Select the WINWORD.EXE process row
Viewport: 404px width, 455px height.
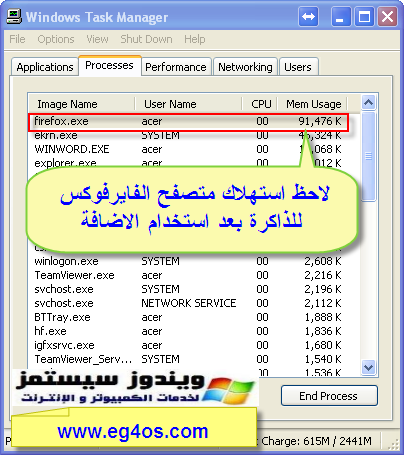coord(188,149)
